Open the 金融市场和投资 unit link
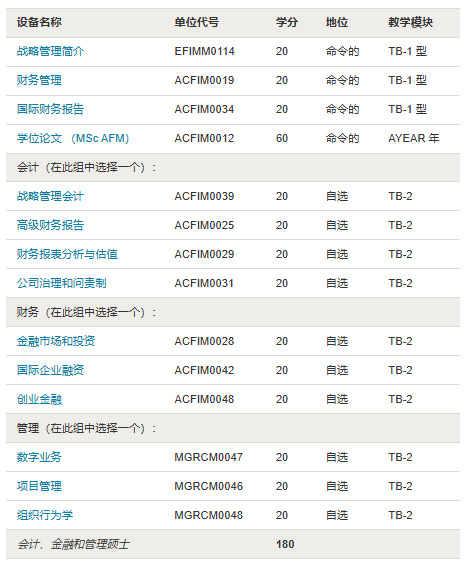 tap(56, 341)
